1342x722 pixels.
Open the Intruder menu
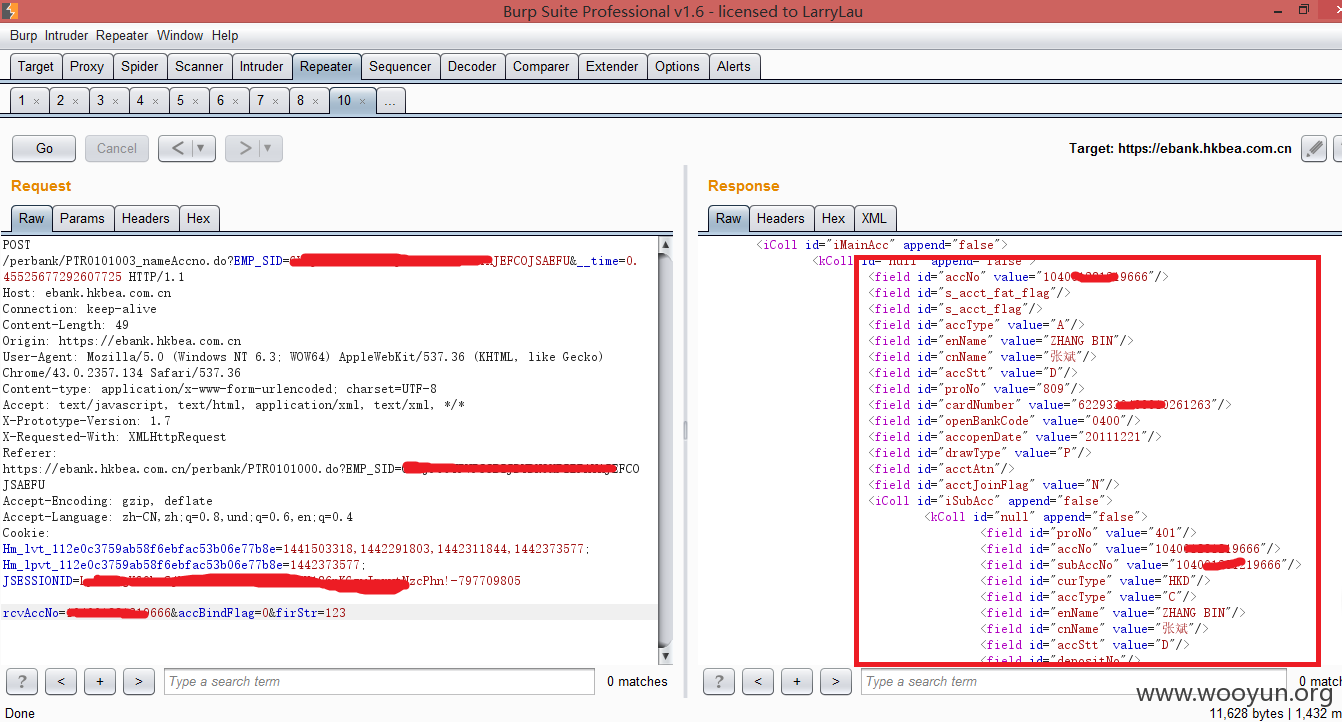tap(66, 35)
